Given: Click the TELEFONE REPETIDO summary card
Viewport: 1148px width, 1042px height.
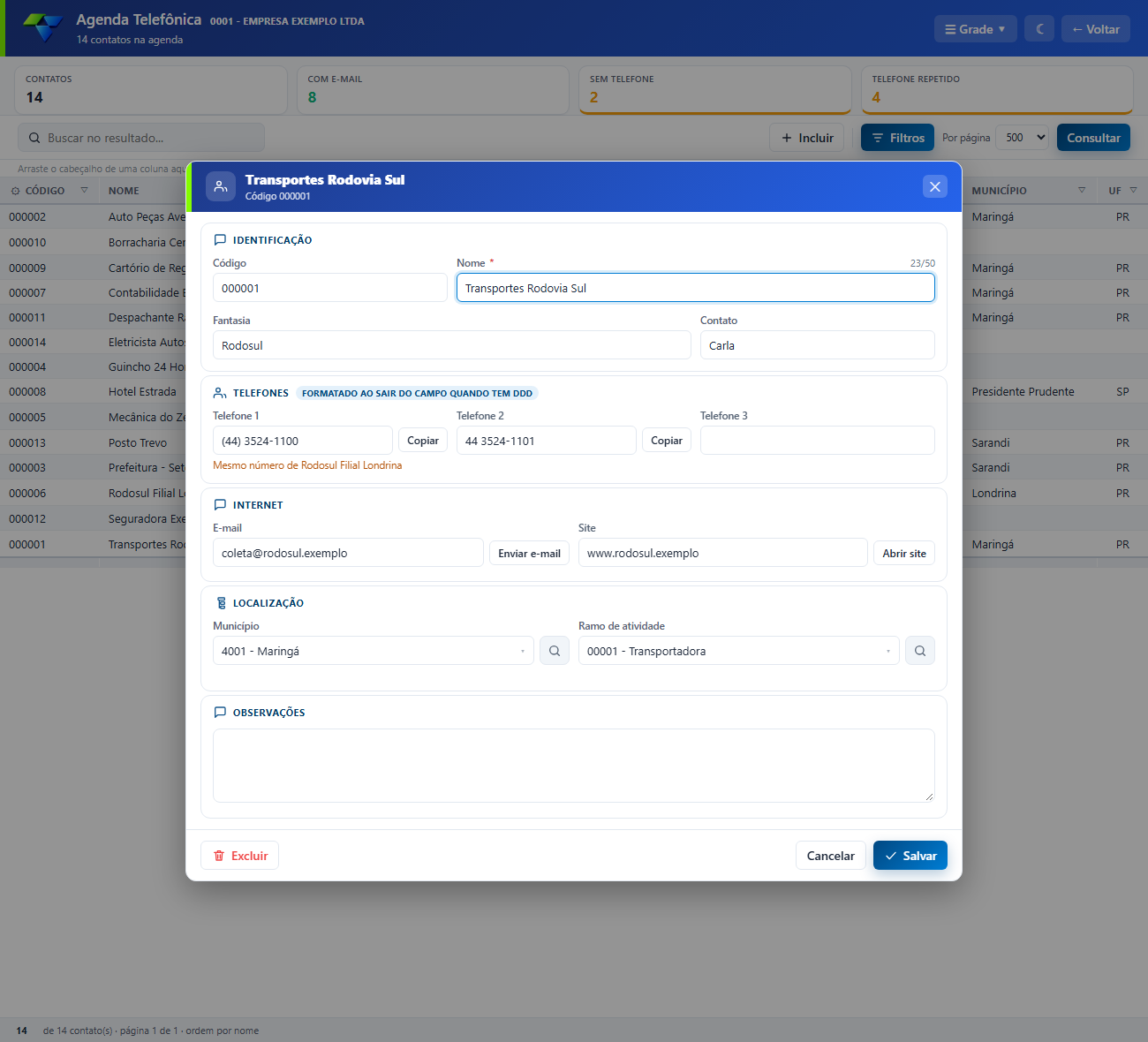Looking at the screenshot, I should tap(997, 90).
